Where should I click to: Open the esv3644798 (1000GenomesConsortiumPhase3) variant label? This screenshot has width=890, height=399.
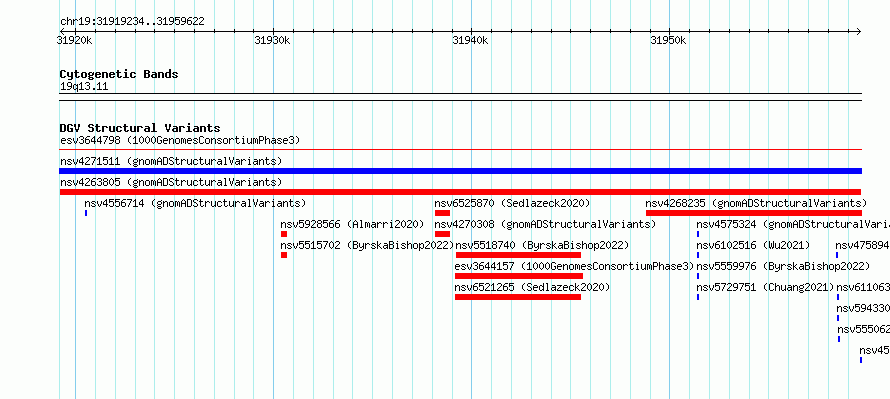tap(180, 140)
